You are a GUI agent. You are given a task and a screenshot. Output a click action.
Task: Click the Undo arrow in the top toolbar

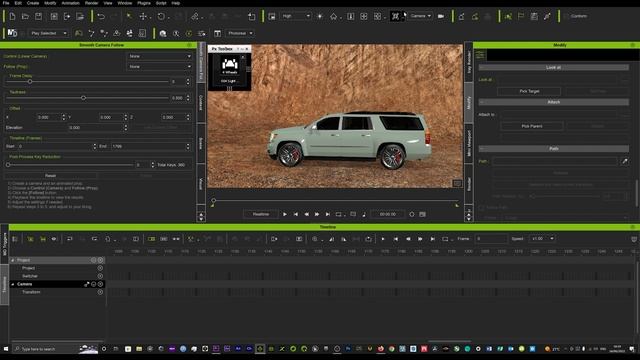click(x=101, y=16)
